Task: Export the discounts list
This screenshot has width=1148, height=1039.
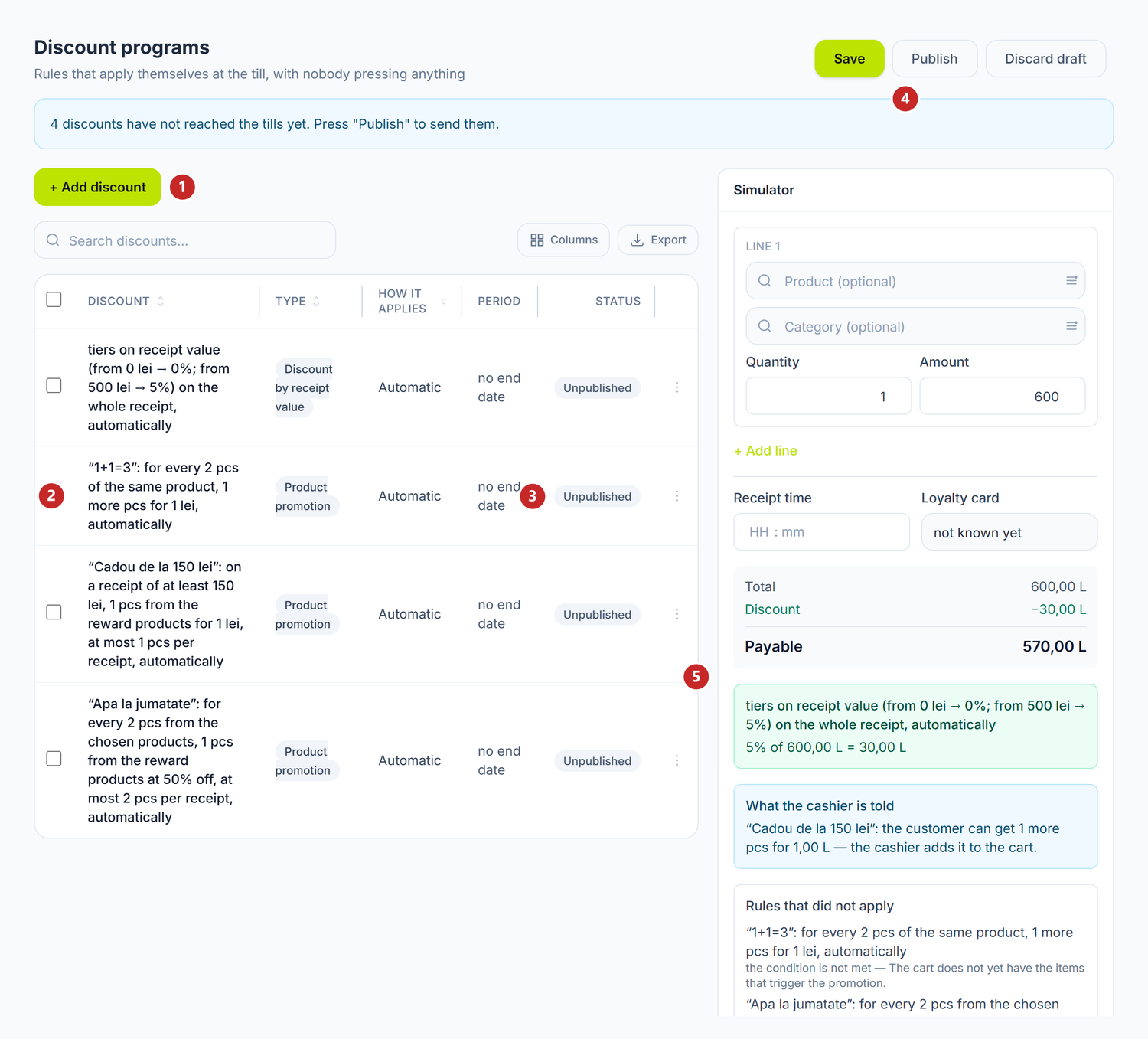Action: (657, 240)
